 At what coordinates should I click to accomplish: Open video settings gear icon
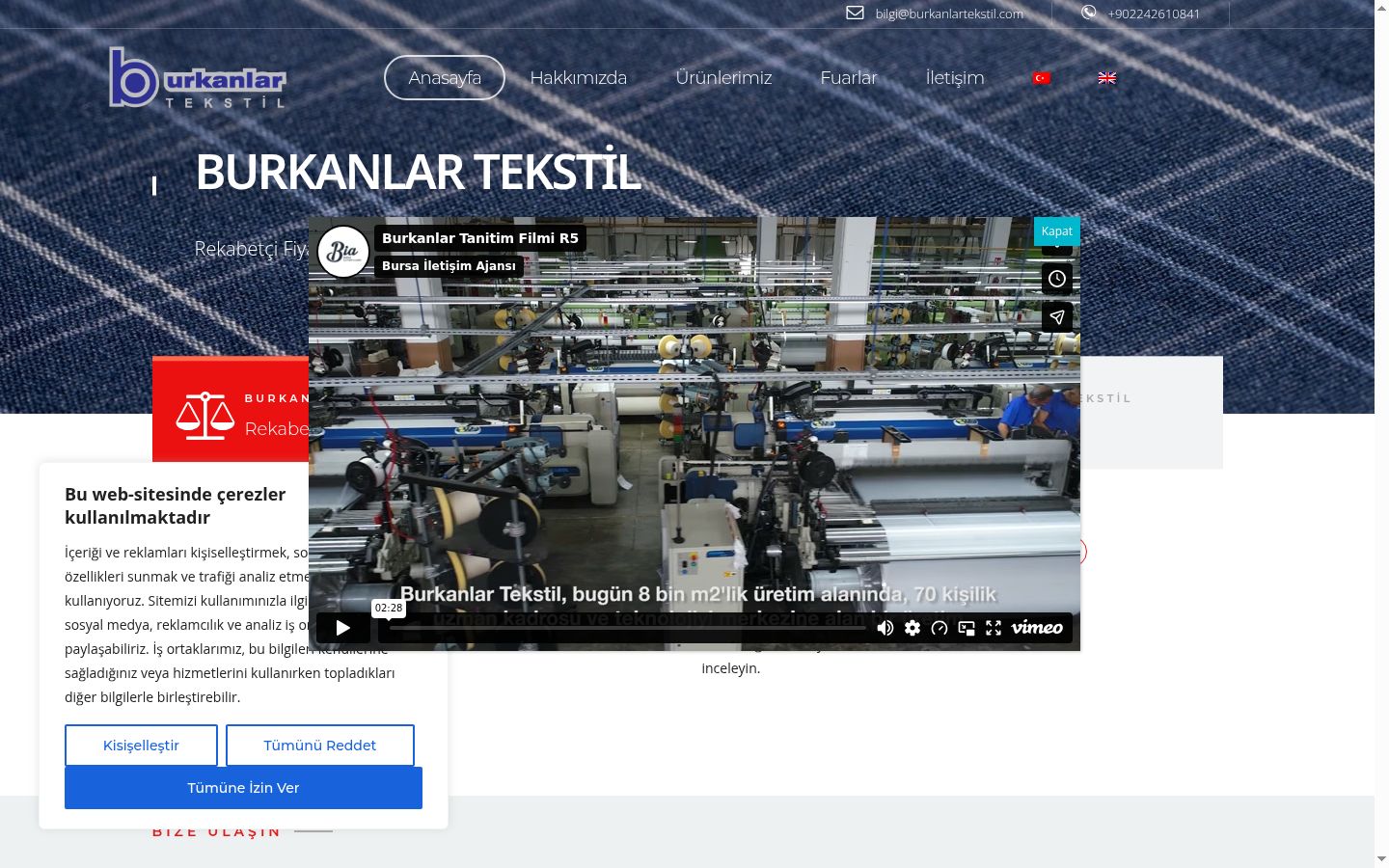click(x=912, y=628)
